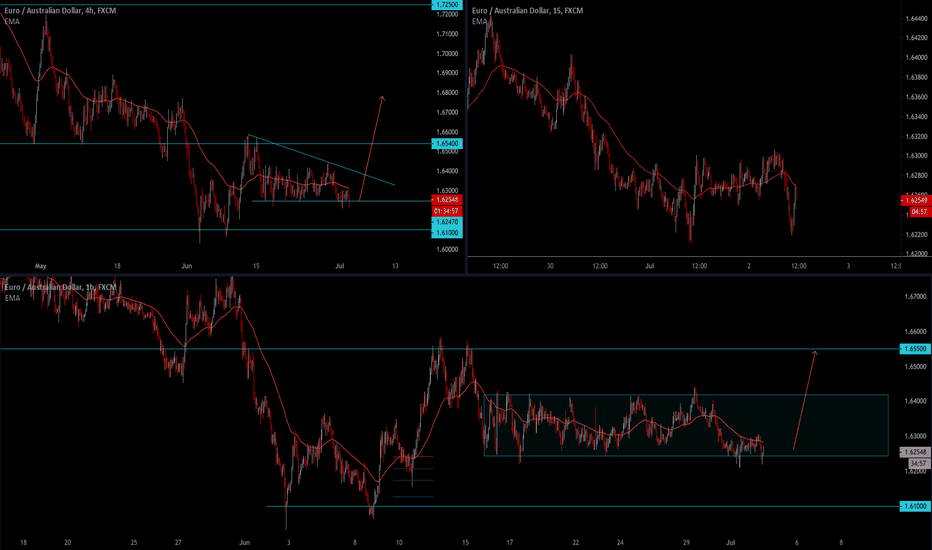Image resolution: width=932 pixels, height=550 pixels.
Task: Click the 30 date on the 15-minute time axis
Action: tap(550, 266)
